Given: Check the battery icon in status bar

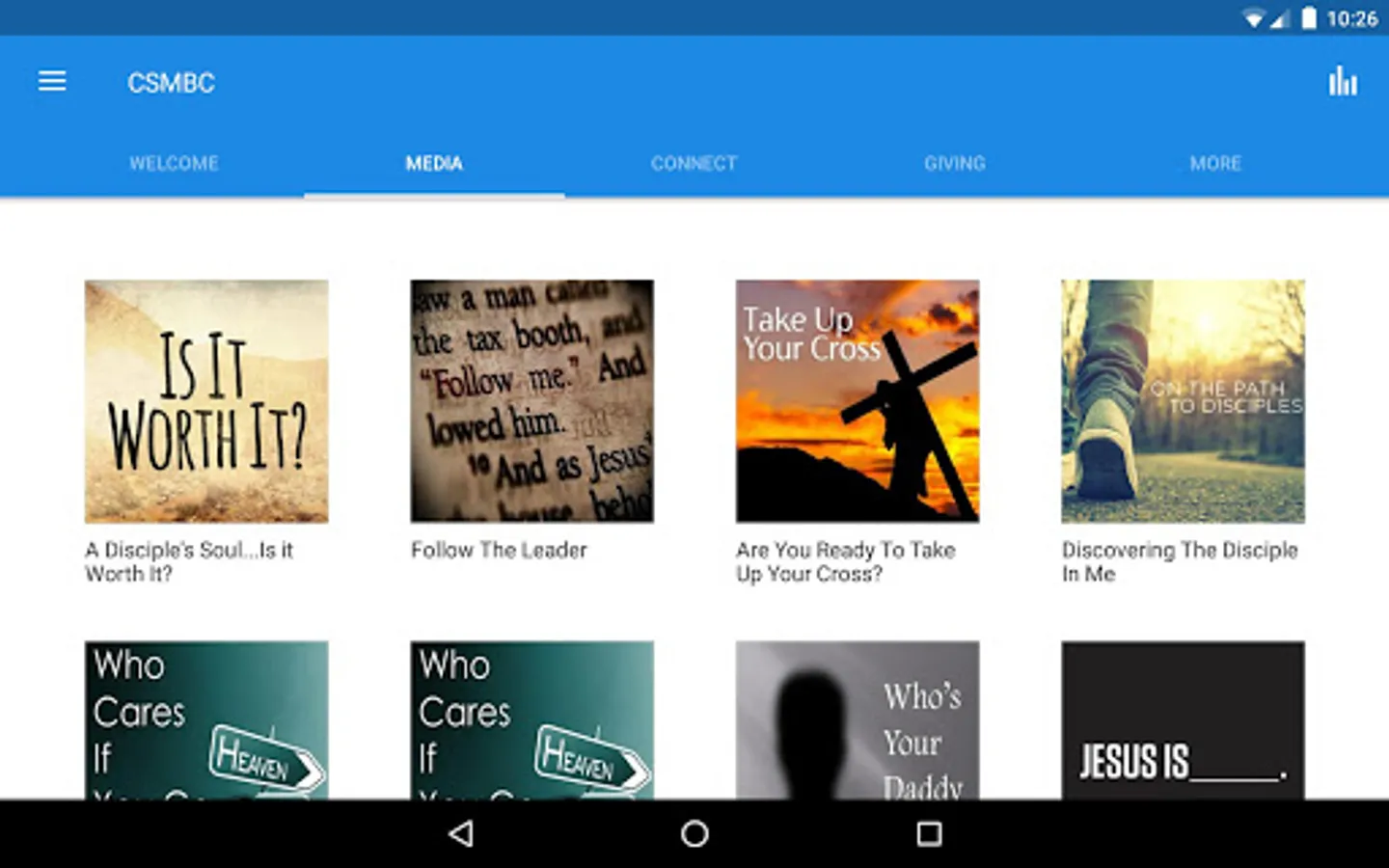Looking at the screenshot, I should pos(1309,18).
